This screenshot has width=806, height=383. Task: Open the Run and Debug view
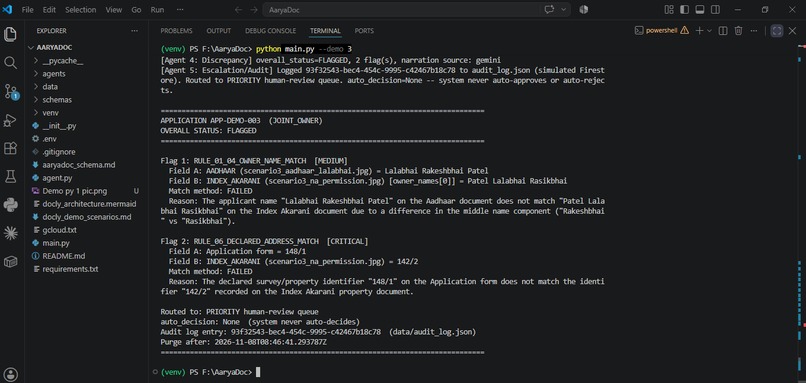click(x=10, y=120)
